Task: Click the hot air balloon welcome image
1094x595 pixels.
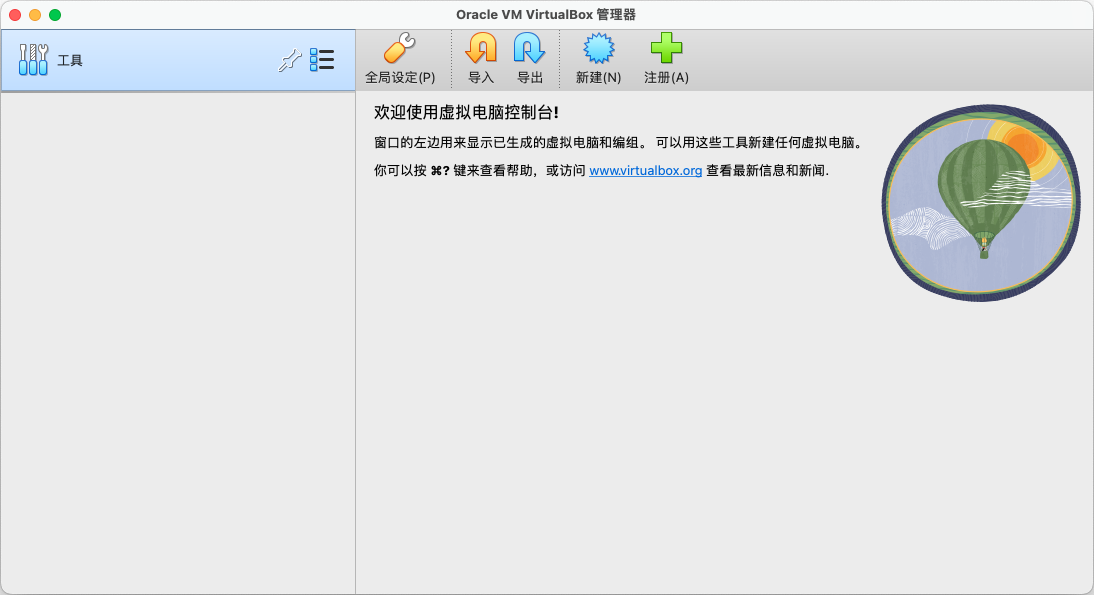Action: [981, 203]
